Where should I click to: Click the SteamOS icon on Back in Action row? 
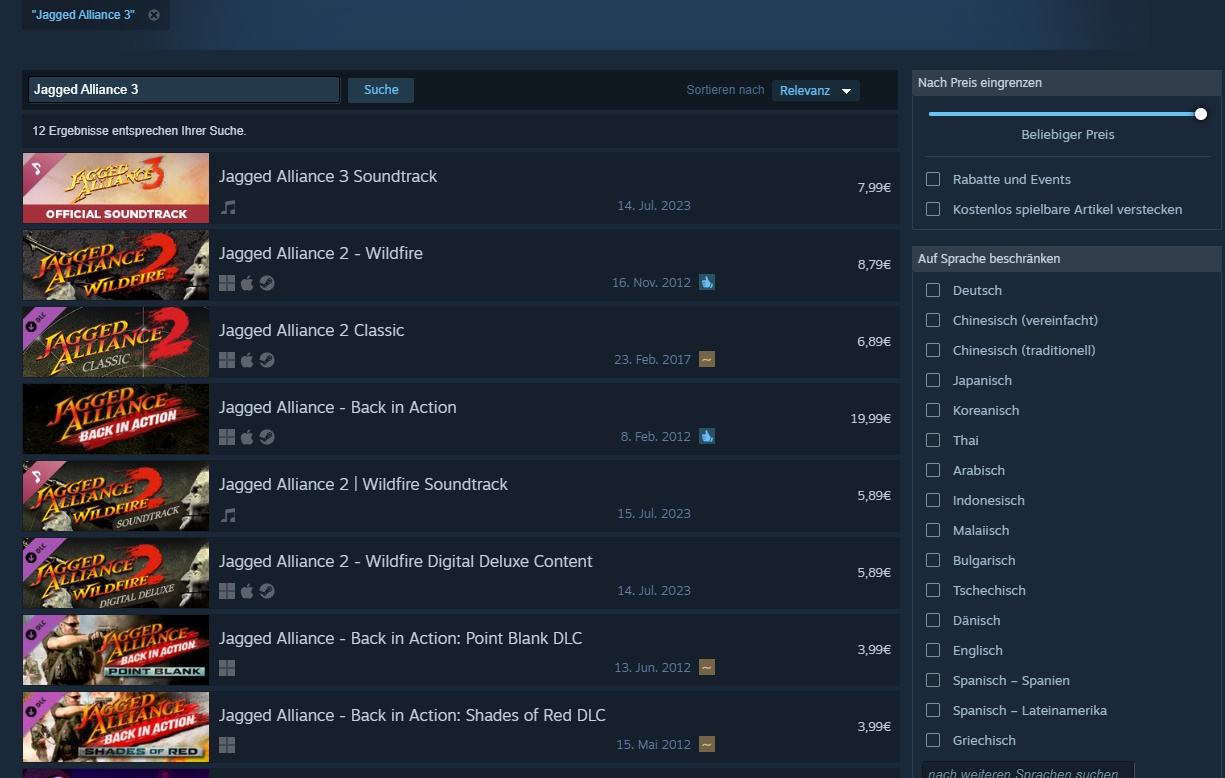[267, 437]
